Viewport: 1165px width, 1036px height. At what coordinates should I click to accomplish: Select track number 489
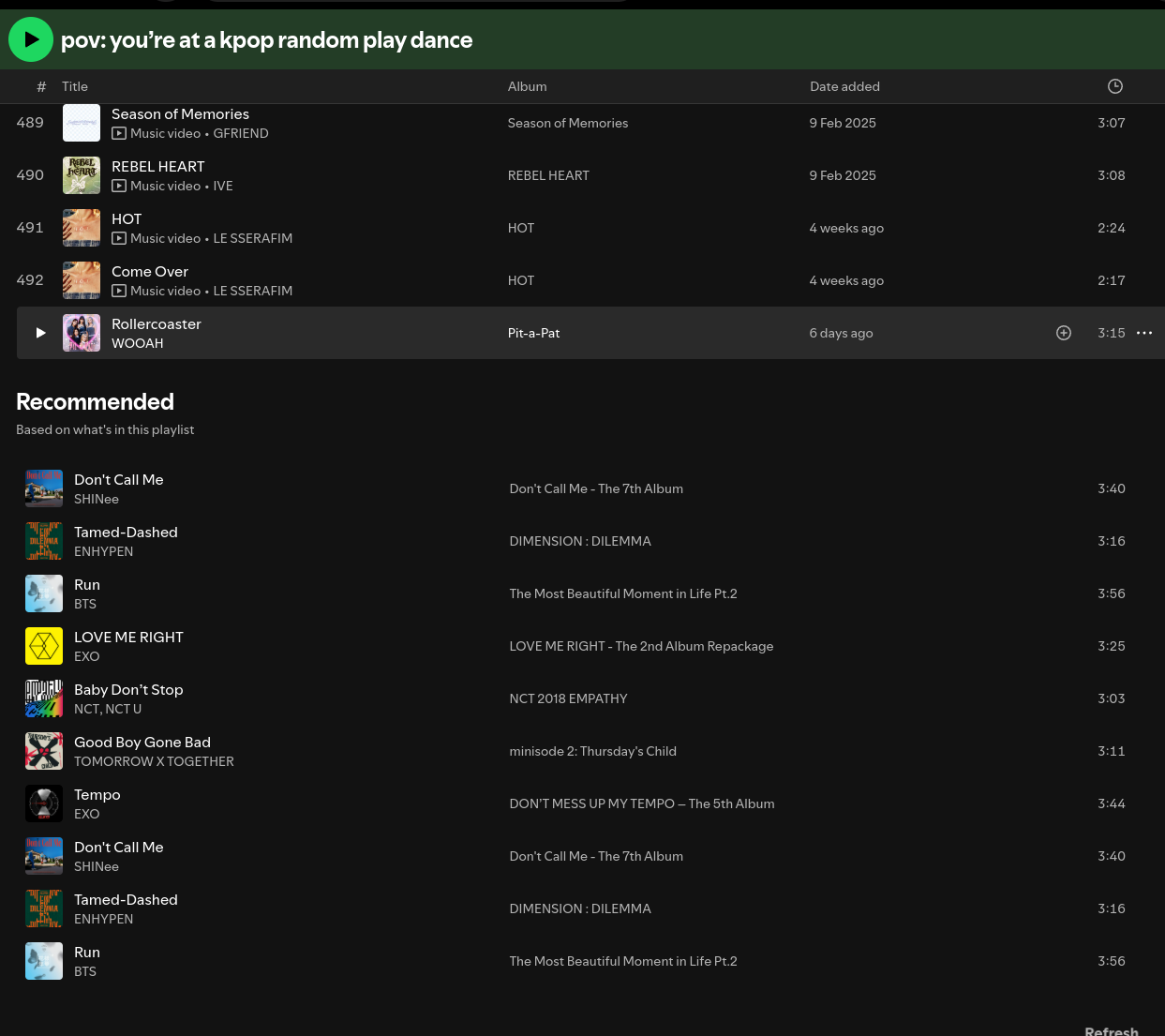30,123
